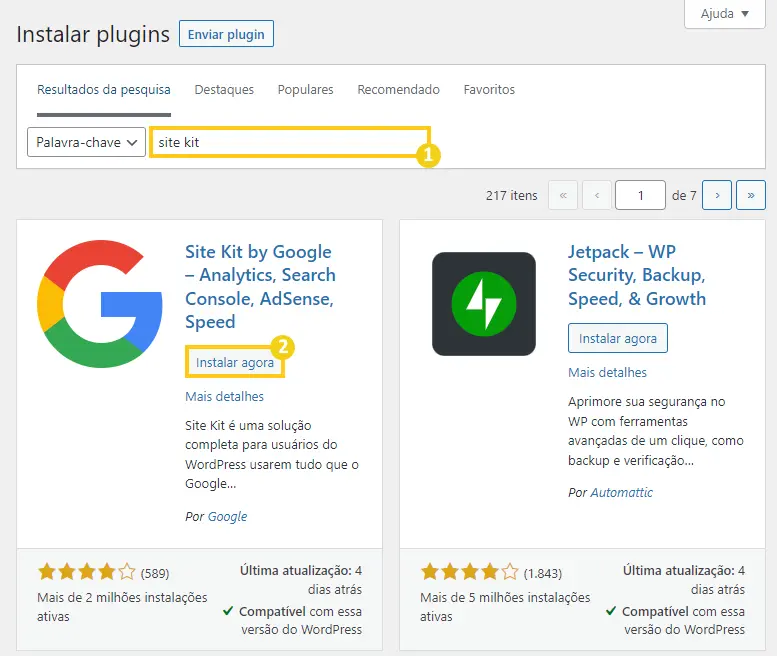This screenshot has height=656, width=777.
Task: Focus the plugin search field containing site kit
Action: click(290, 142)
